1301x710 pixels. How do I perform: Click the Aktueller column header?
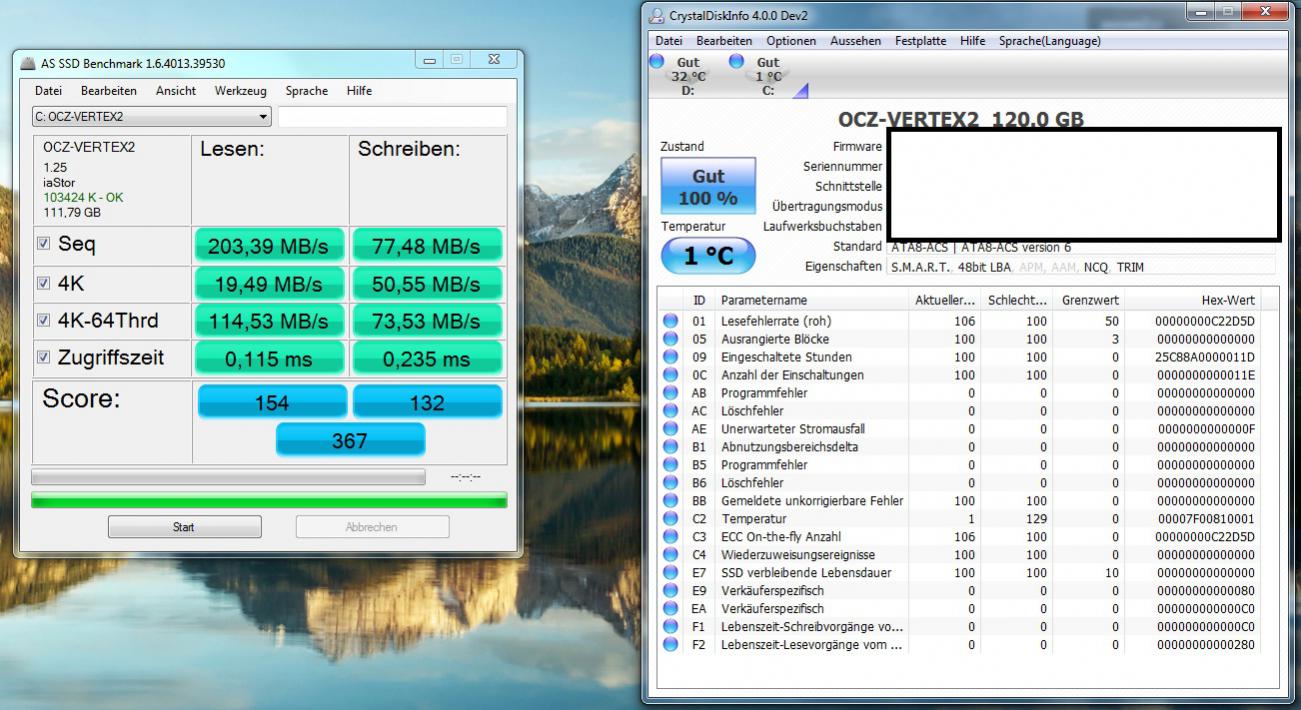pyautogui.click(x=944, y=300)
